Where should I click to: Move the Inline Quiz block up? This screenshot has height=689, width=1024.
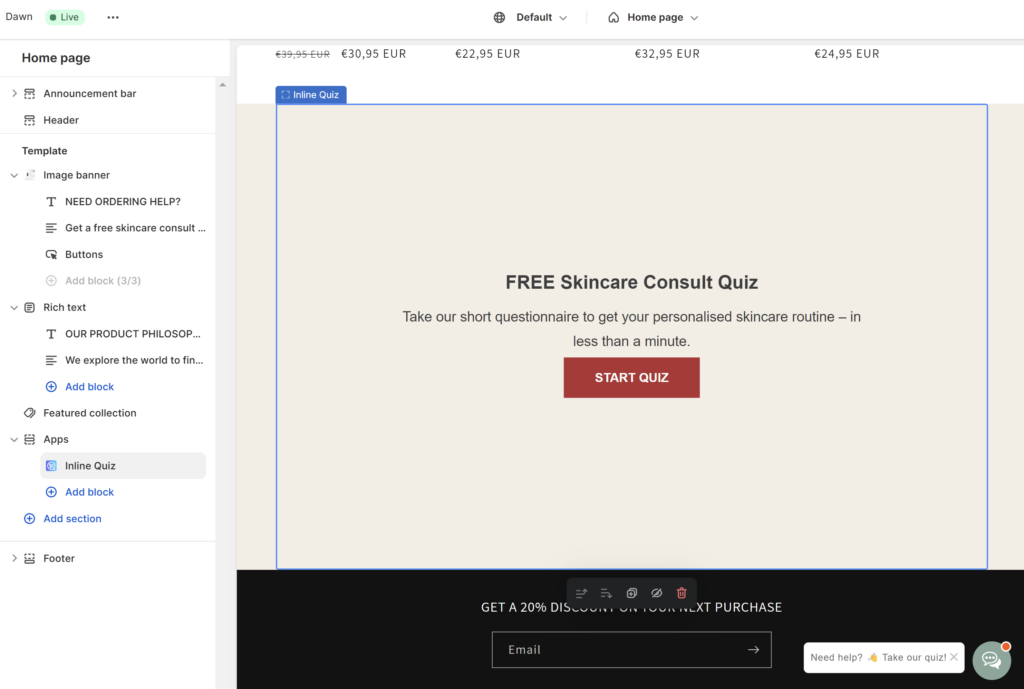coord(581,593)
